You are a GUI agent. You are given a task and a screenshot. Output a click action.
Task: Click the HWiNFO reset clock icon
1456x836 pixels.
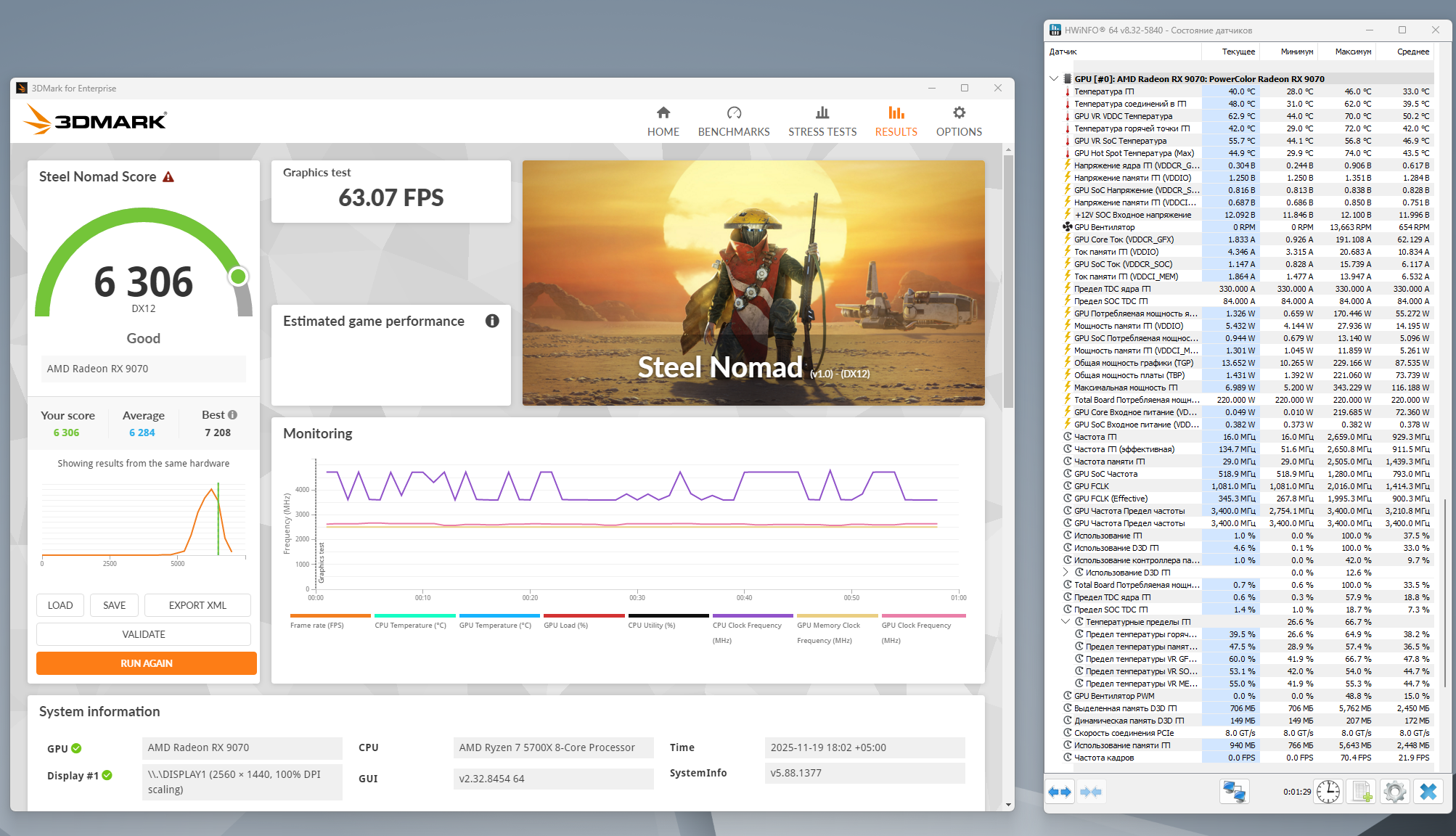(1328, 792)
